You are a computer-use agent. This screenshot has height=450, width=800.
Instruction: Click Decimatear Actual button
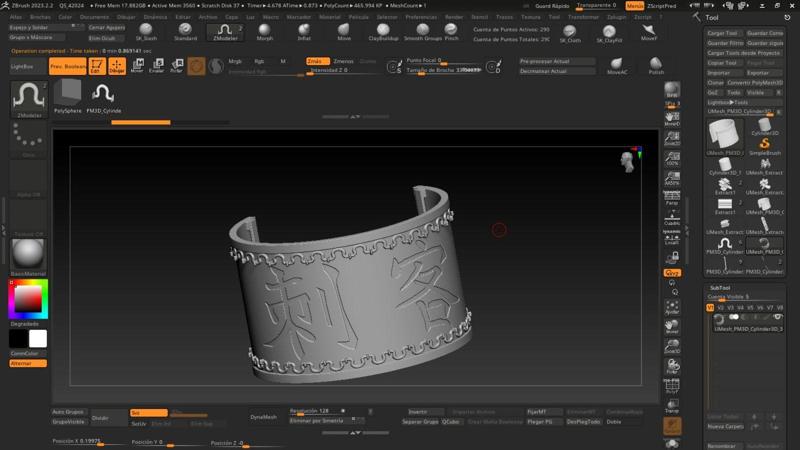(557, 71)
